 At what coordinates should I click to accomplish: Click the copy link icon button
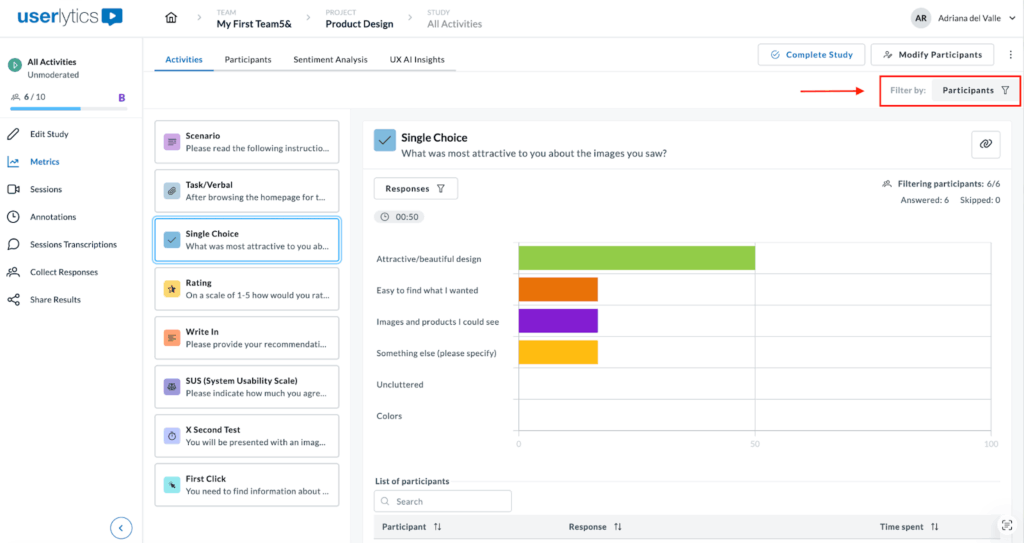[x=985, y=145]
